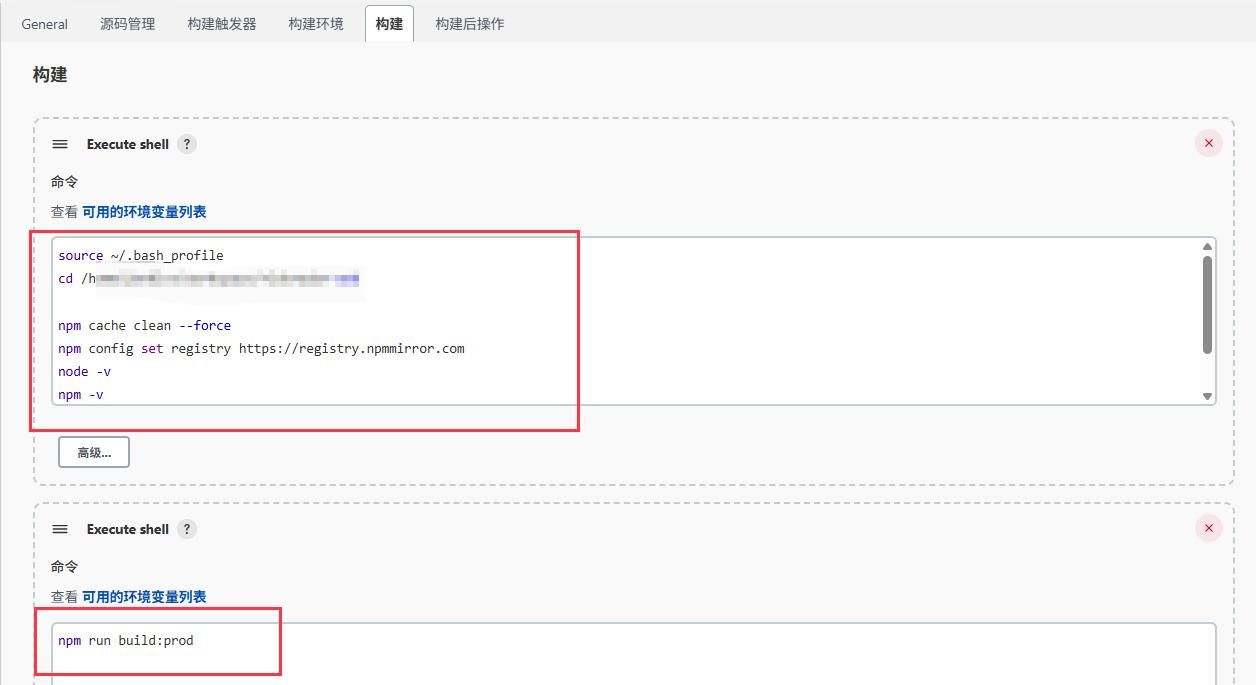This screenshot has width=1256, height=685.
Task: Click the drag handle of the second Execute shell step
Action: 59,528
